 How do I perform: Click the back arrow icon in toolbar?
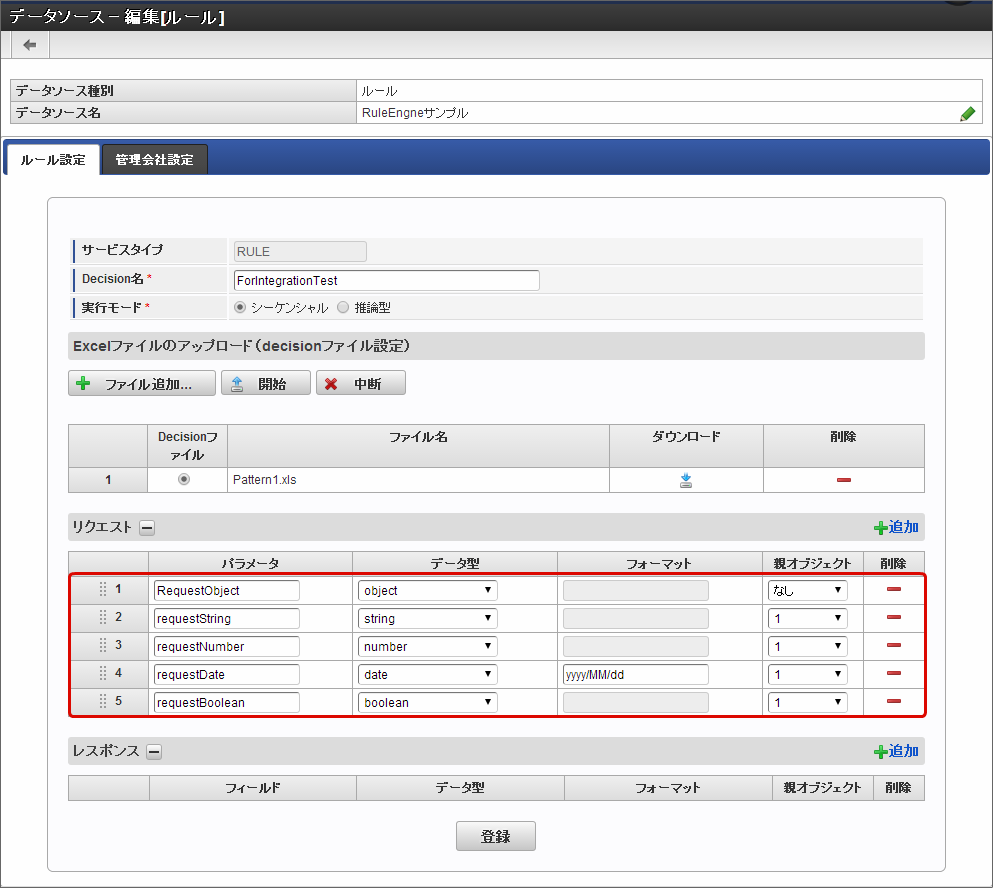(x=30, y=45)
